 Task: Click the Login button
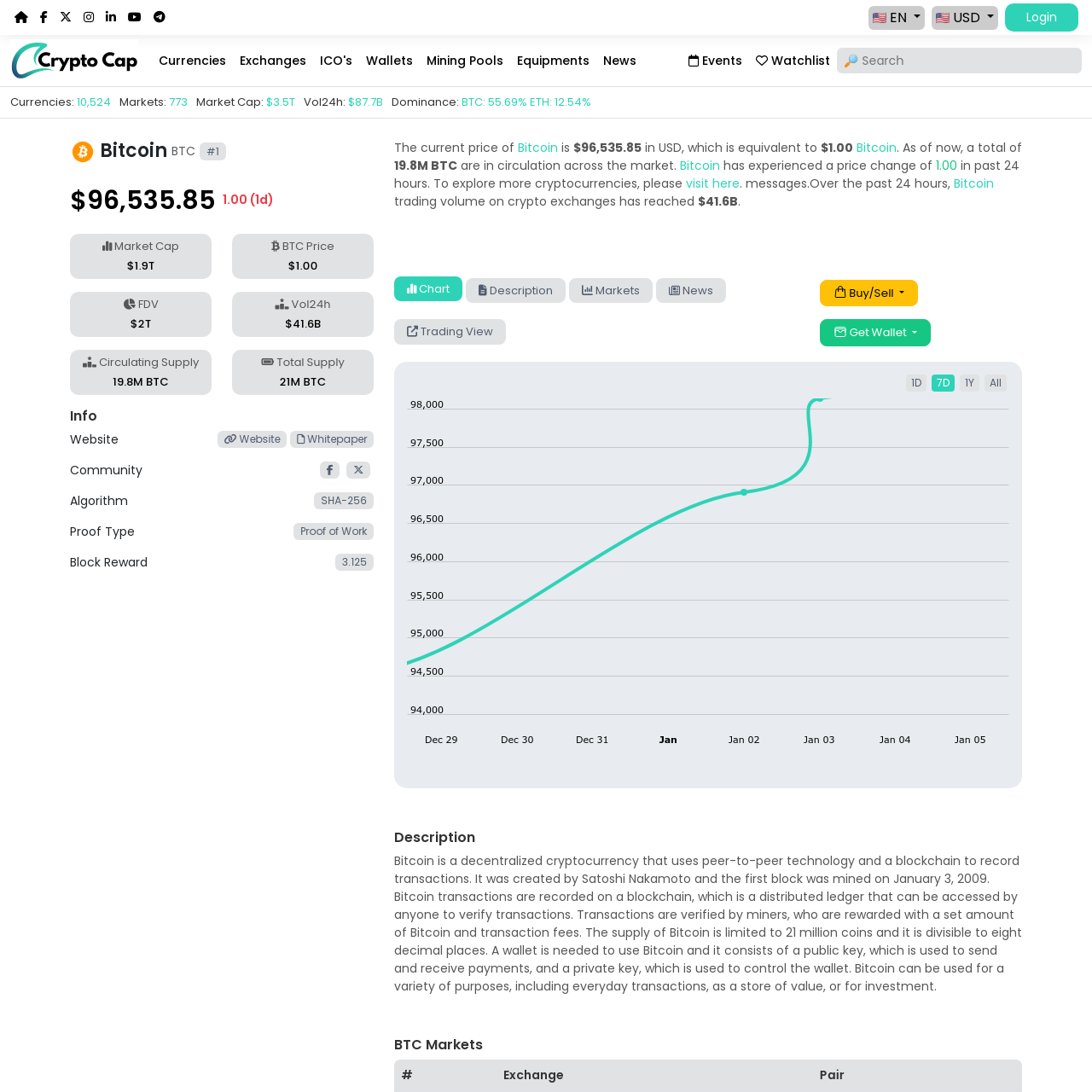coord(1041,16)
